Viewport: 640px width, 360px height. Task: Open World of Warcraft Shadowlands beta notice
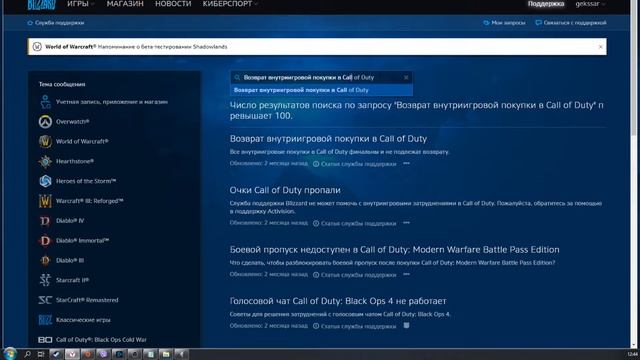(136, 47)
